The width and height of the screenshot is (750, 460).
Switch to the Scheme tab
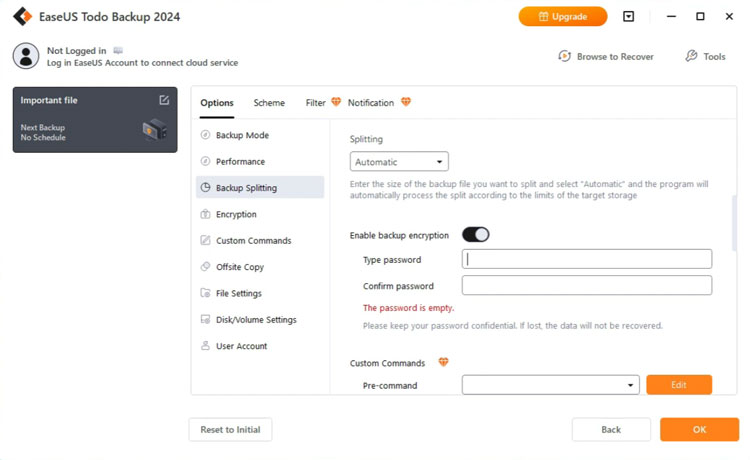pyautogui.click(x=269, y=103)
